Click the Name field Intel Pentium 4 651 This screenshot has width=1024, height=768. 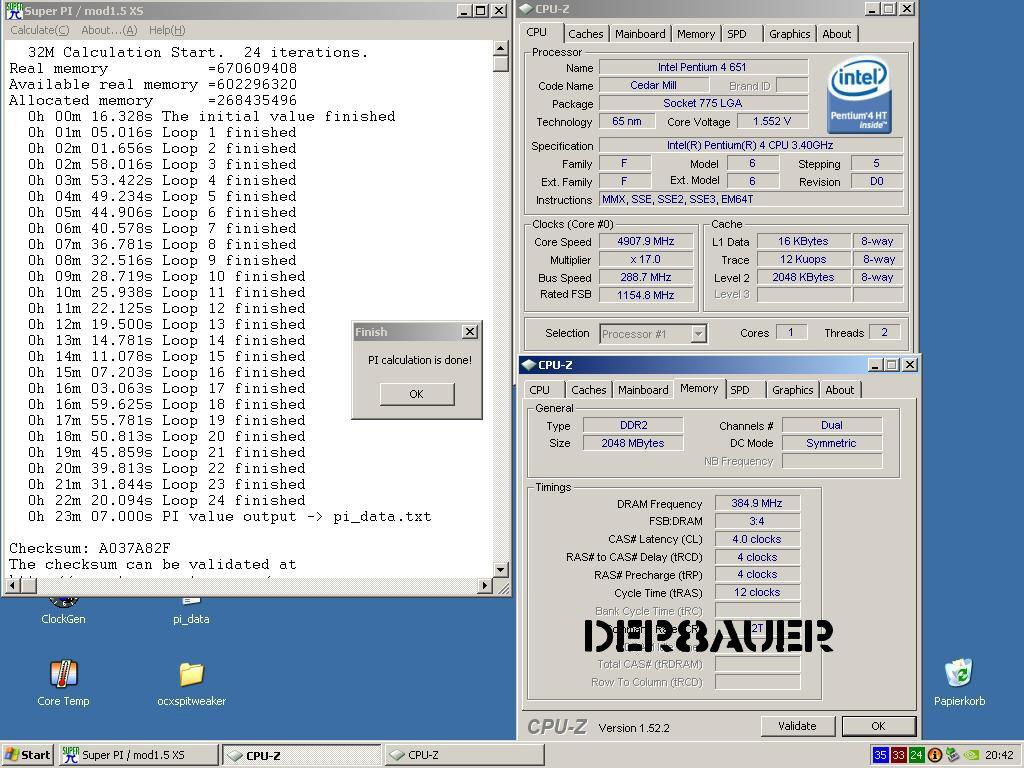[703, 67]
